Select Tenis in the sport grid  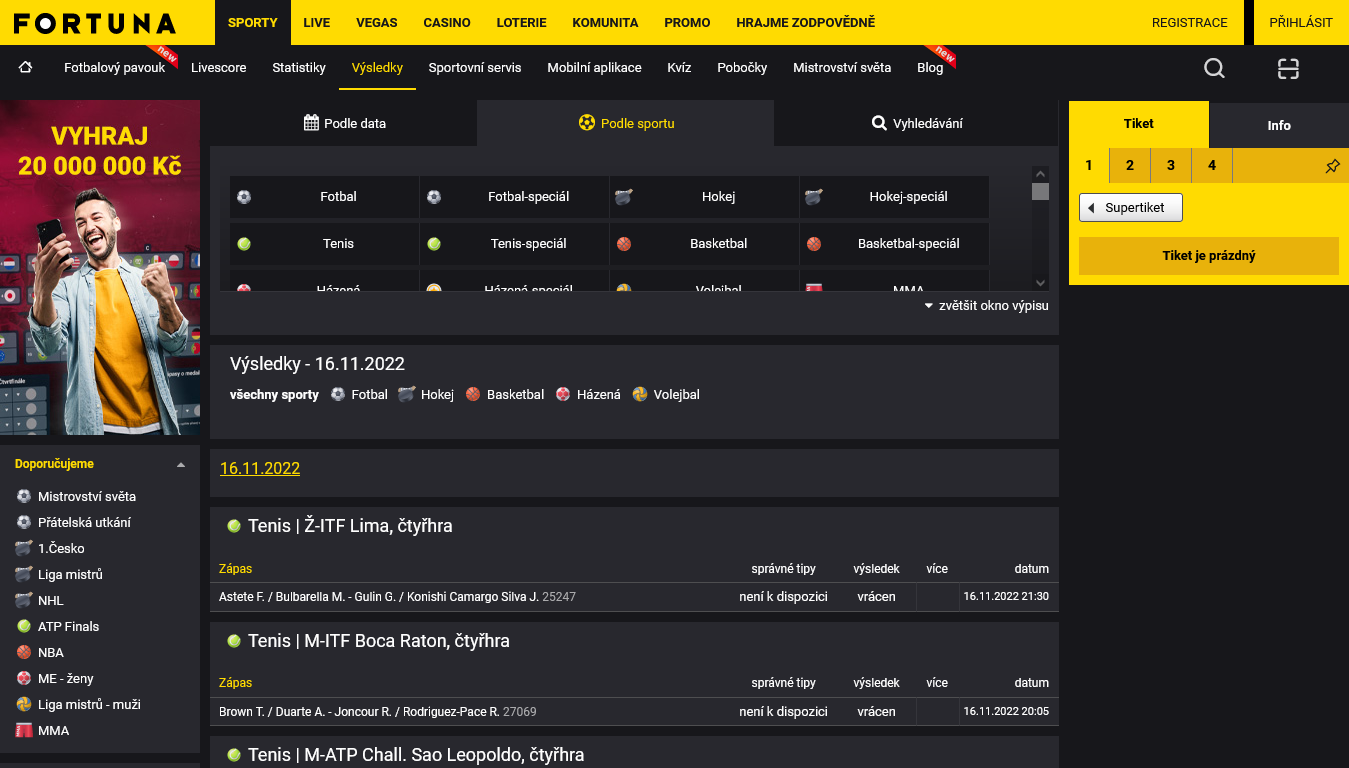coord(325,244)
